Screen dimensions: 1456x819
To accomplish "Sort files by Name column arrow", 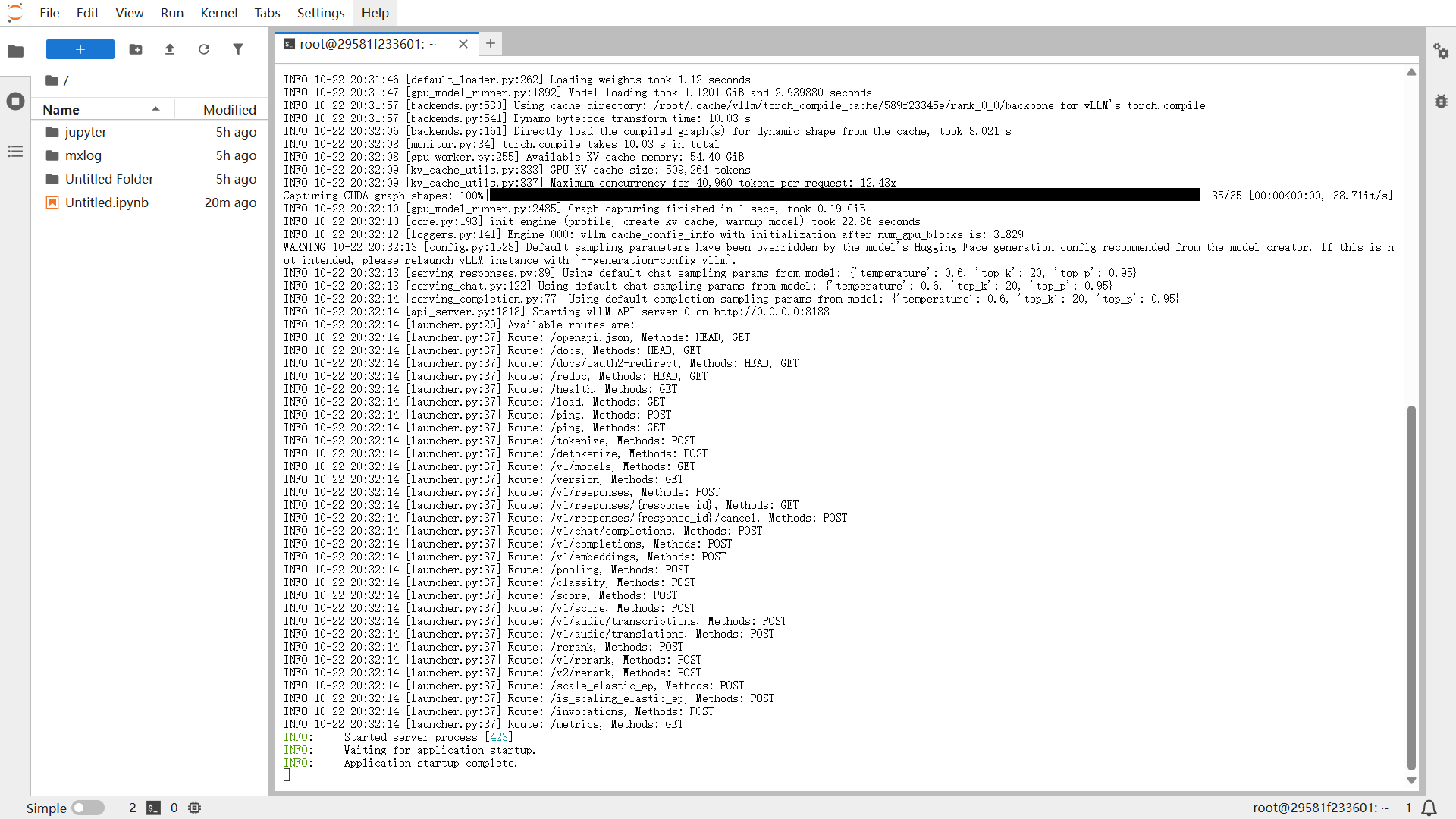I will click(155, 109).
